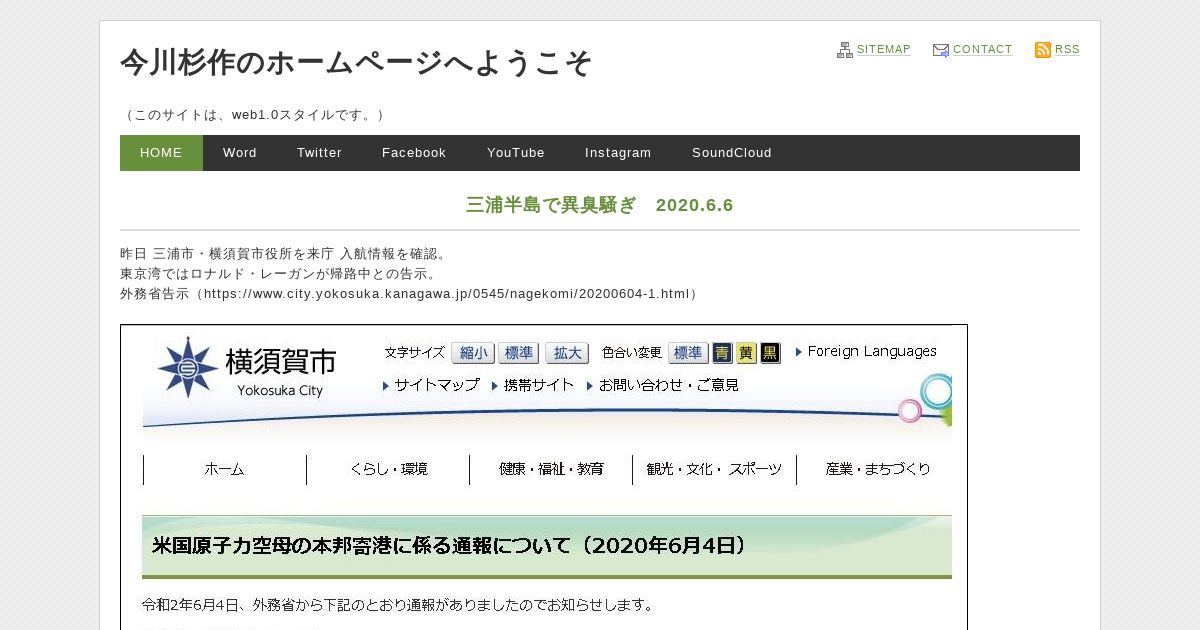Open the SITEMAP link
The image size is (1200, 630).
[884, 49]
